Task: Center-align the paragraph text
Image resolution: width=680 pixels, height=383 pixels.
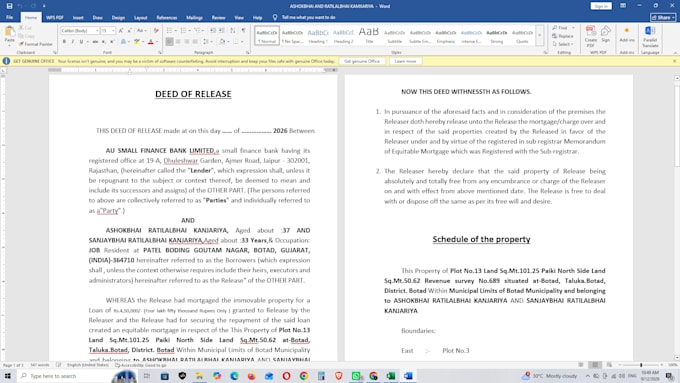Action: [x=178, y=42]
